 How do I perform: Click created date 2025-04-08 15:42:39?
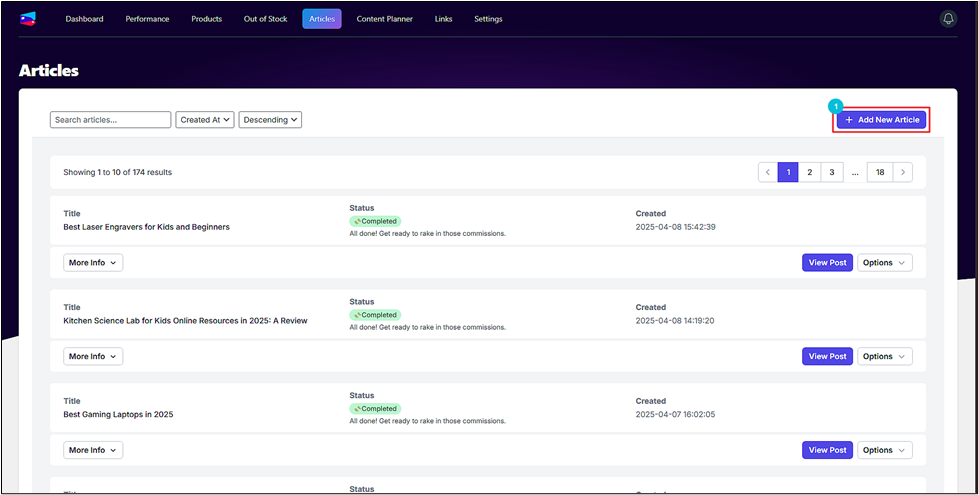676,227
